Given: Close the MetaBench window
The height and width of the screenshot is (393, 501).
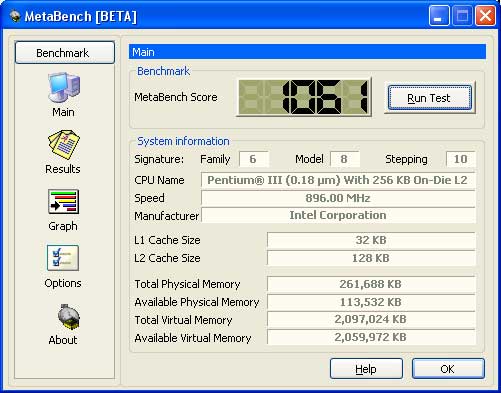Looking at the screenshot, I should pos(485,16).
